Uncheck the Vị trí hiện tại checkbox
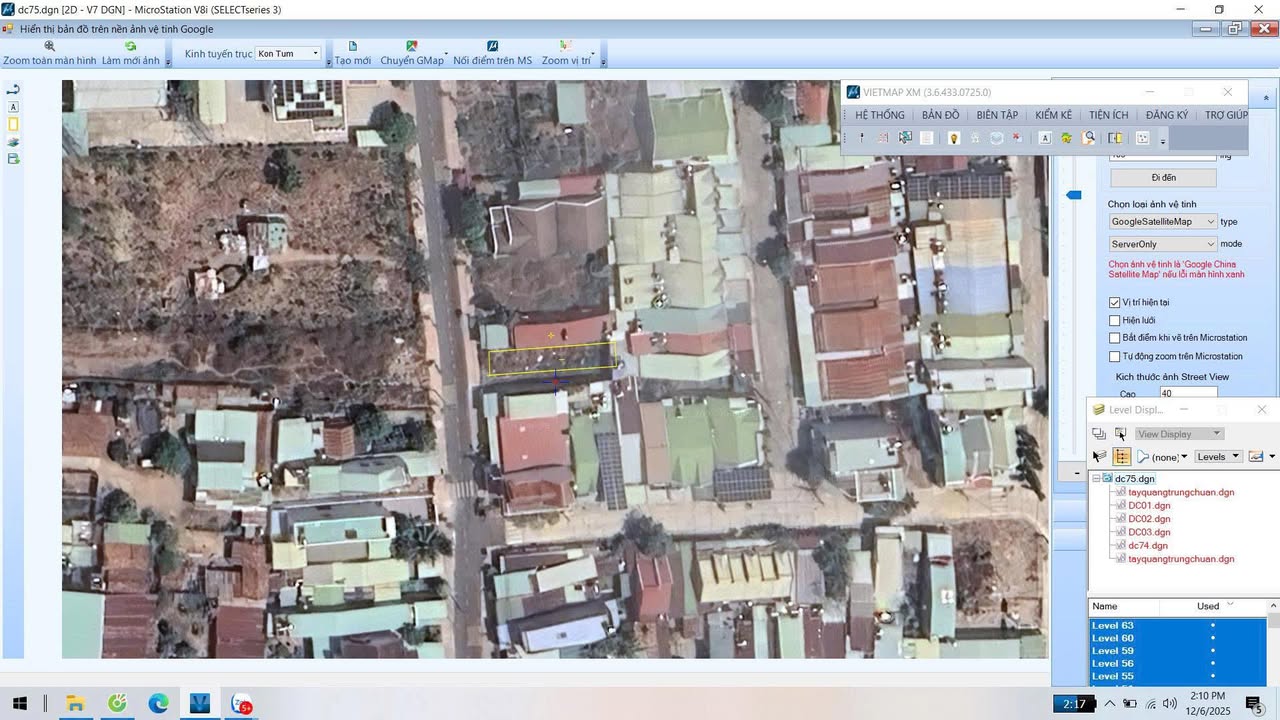Viewport: 1280px width, 720px height. (x=1115, y=302)
